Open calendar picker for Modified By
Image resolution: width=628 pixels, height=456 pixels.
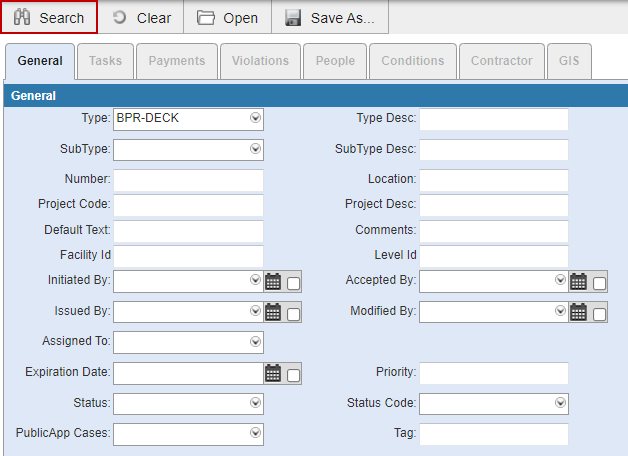point(578,312)
